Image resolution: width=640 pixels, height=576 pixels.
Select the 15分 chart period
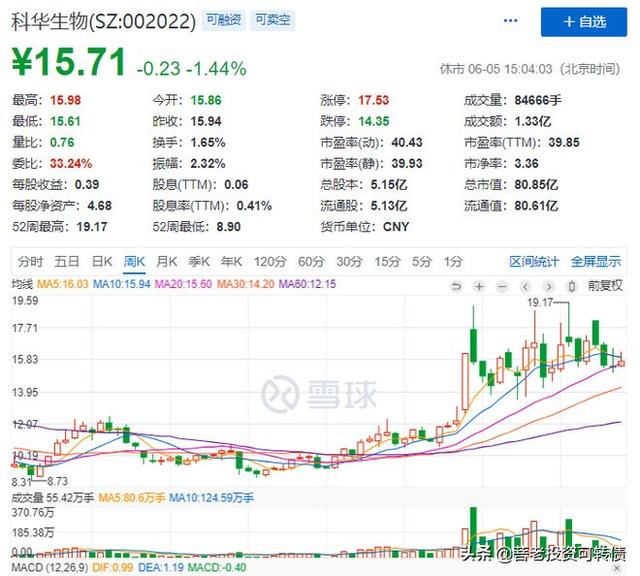pos(387,261)
